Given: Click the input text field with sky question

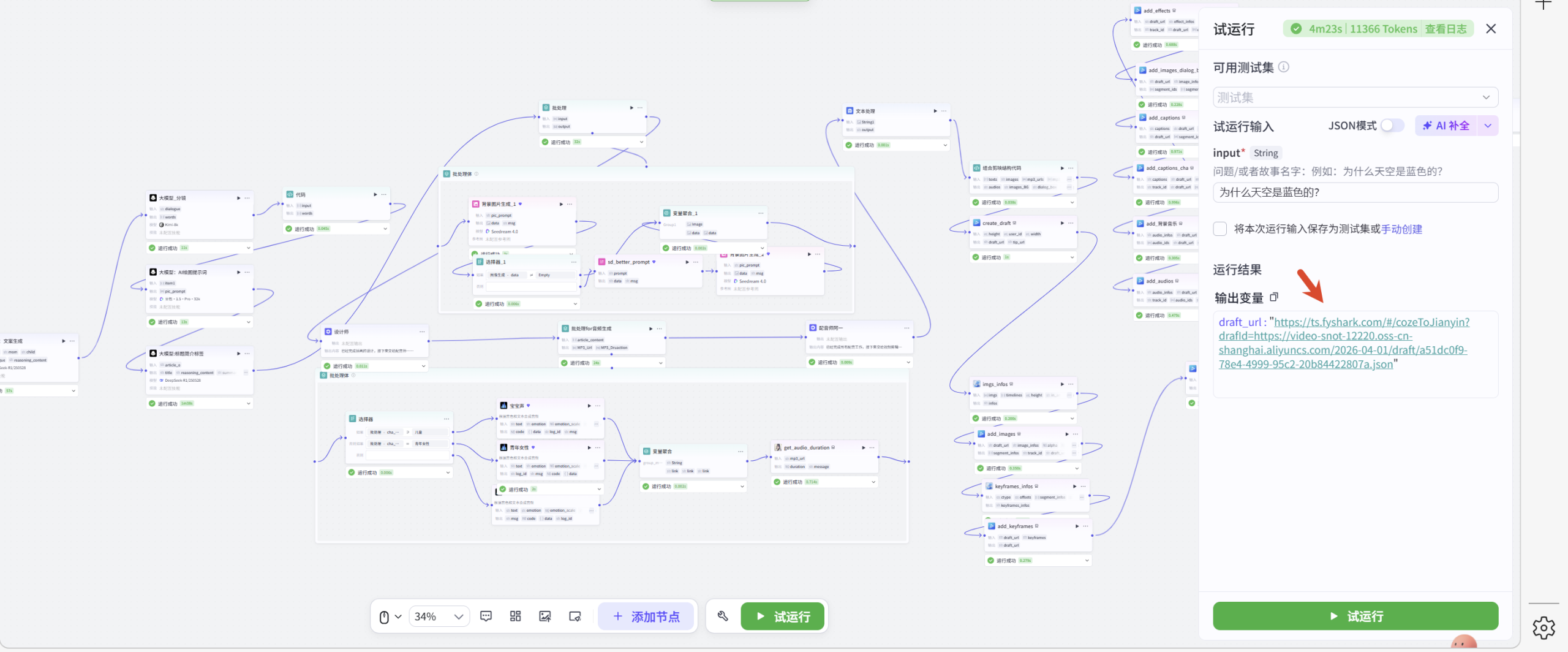Looking at the screenshot, I should click(1355, 192).
